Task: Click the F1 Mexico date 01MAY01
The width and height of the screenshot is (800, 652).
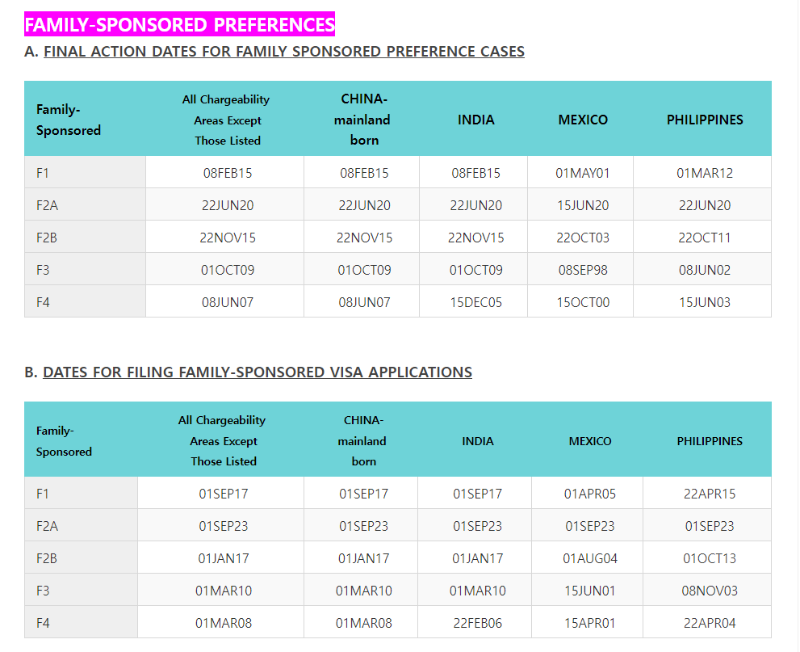Action: (x=582, y=173)
